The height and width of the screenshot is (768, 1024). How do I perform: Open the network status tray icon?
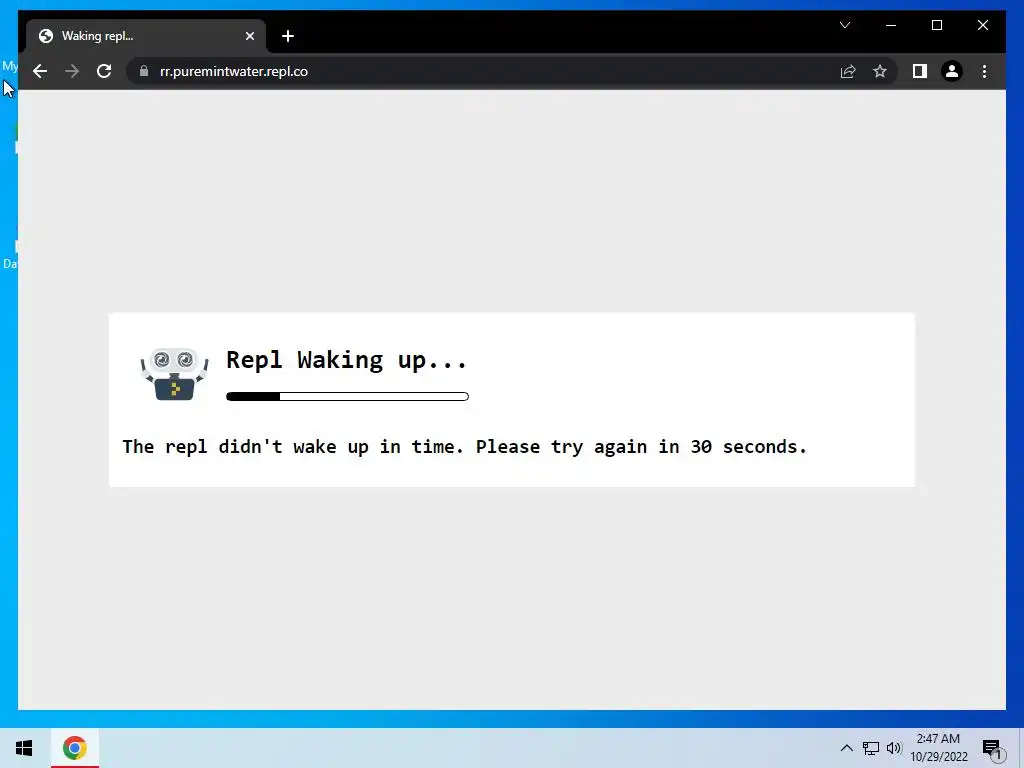871,748
